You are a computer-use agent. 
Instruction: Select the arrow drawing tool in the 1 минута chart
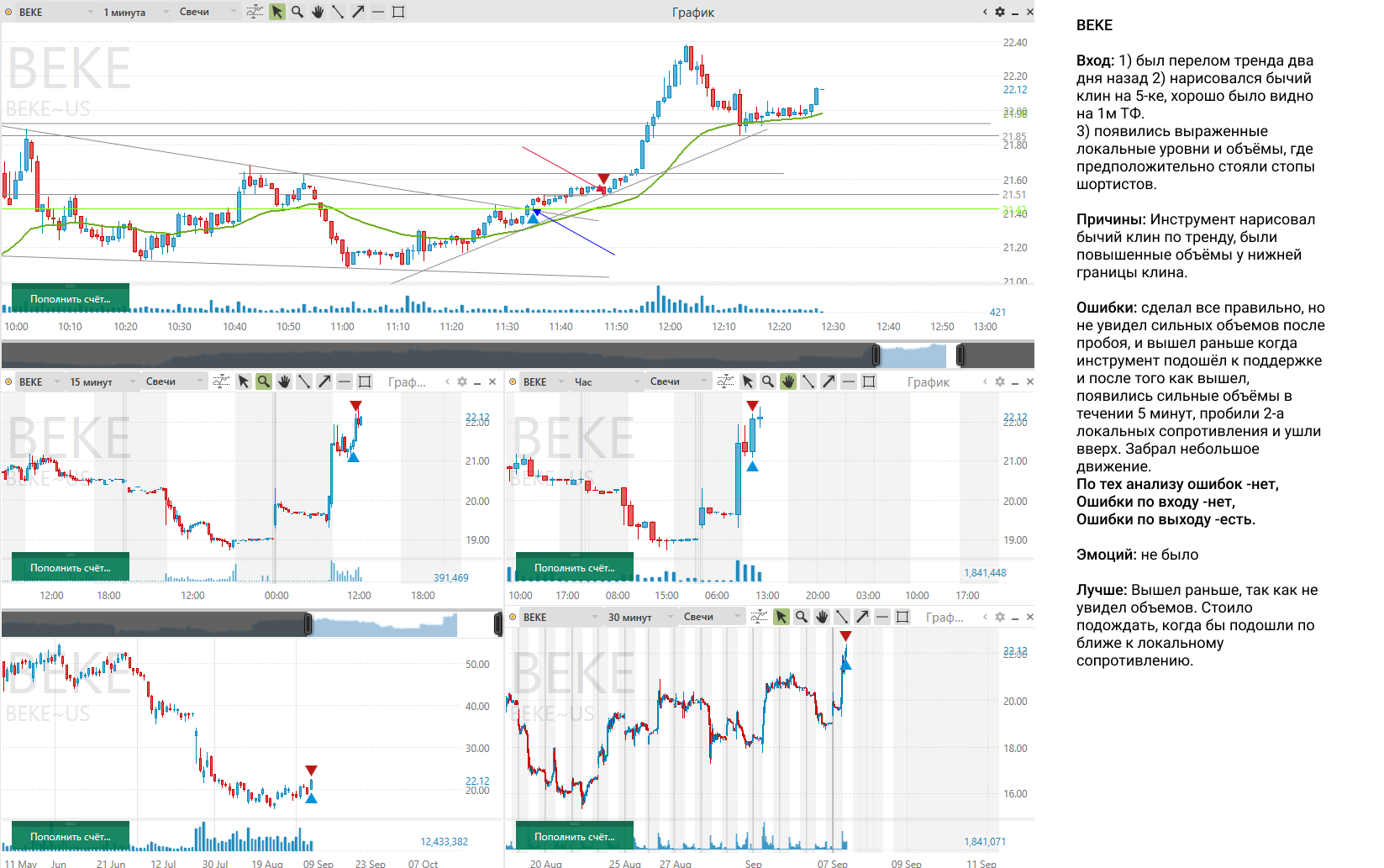pos(358,12)
